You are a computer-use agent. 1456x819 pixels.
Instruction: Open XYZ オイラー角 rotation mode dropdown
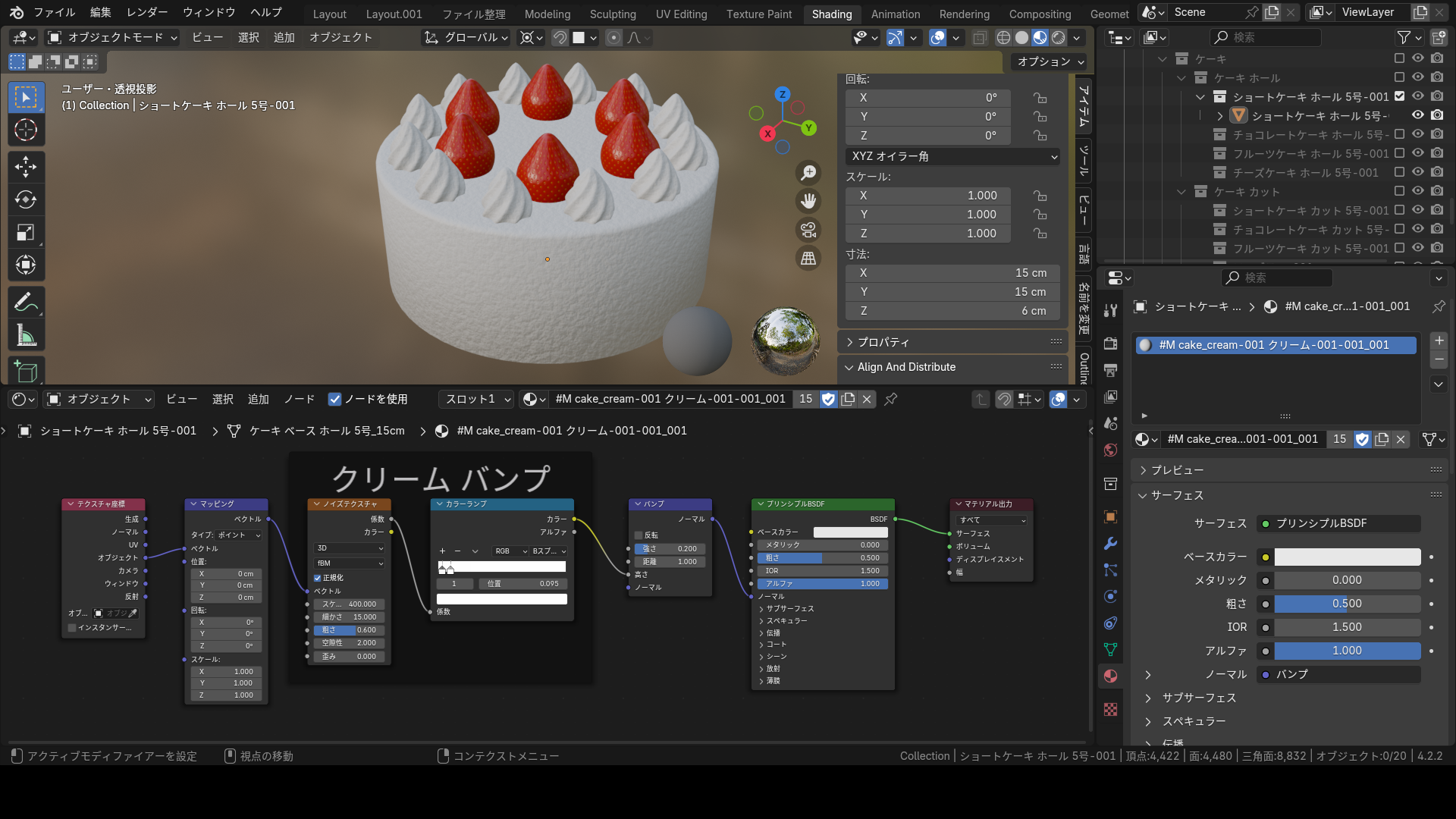[x=953, y=156]
